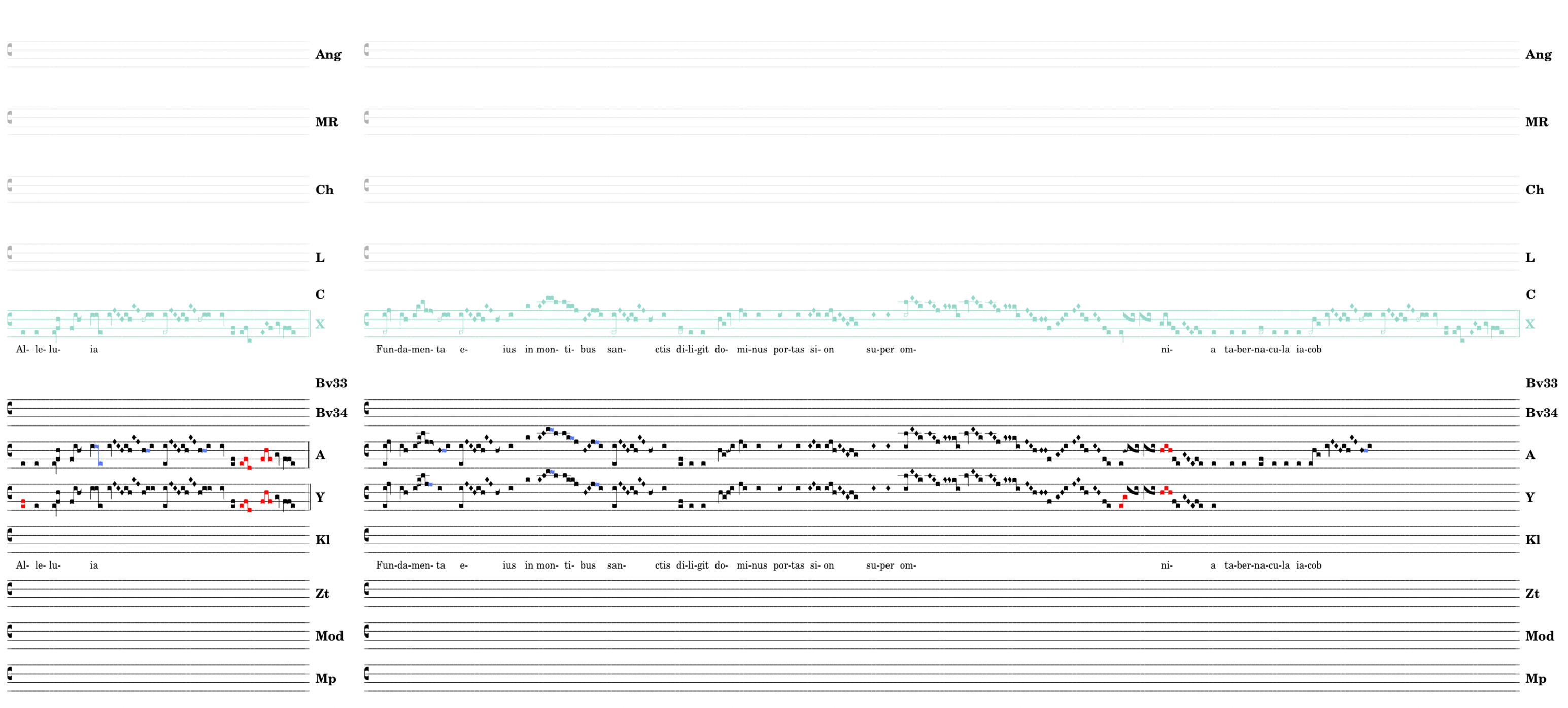Screen dimensions: 1568x708
Task: Click the Bv33 label at far right
Action: [1541, 383]
